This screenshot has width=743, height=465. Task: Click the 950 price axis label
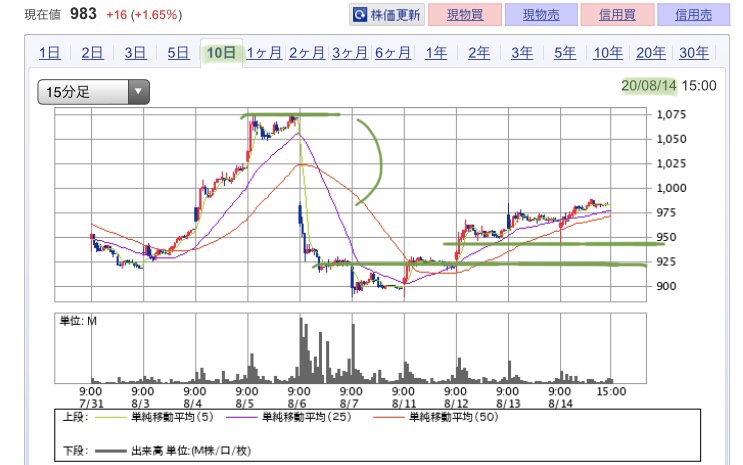[x=666, y=237]
